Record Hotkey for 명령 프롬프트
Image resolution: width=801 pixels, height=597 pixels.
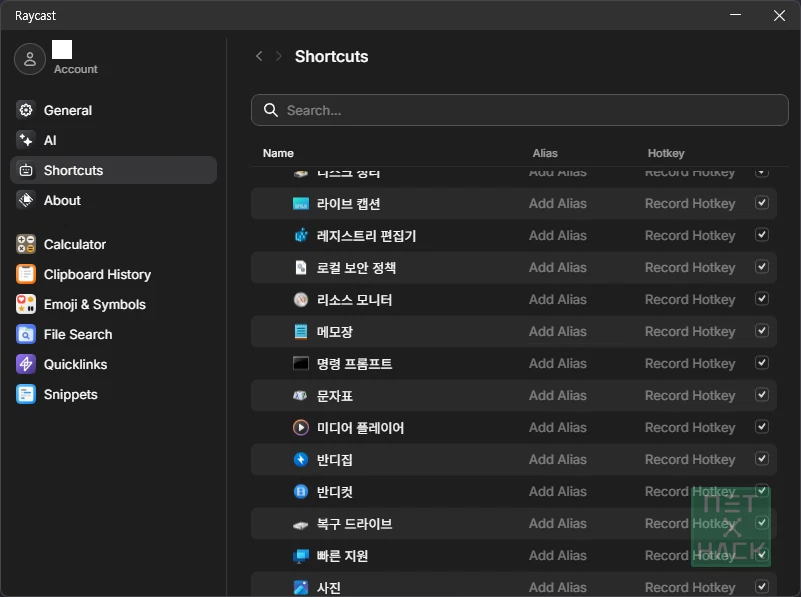coord(690,364)
